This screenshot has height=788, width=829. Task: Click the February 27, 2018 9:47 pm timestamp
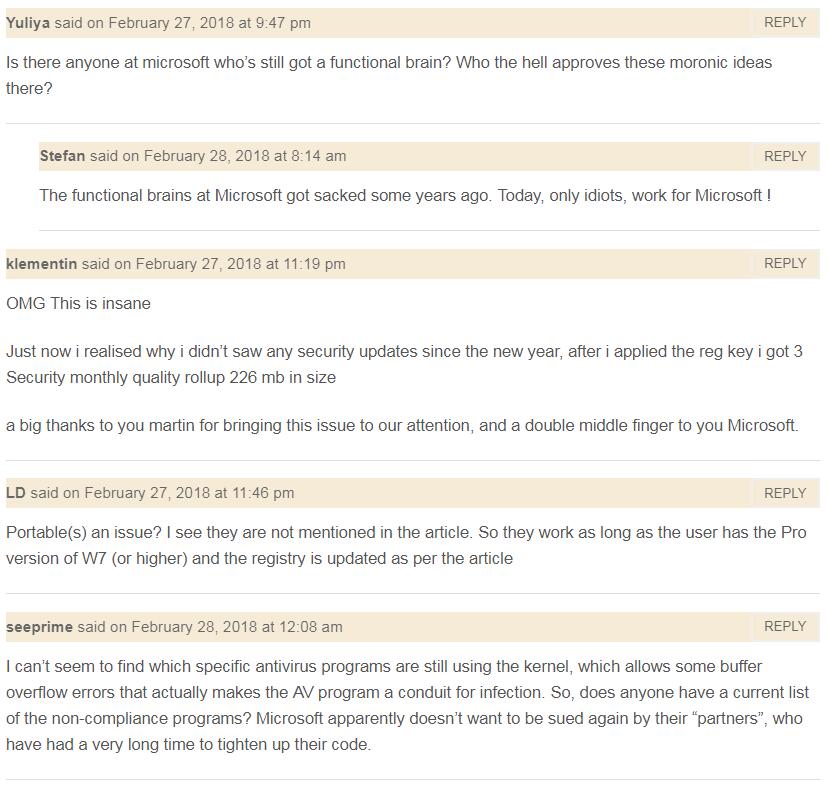click(x=209, y=22)
